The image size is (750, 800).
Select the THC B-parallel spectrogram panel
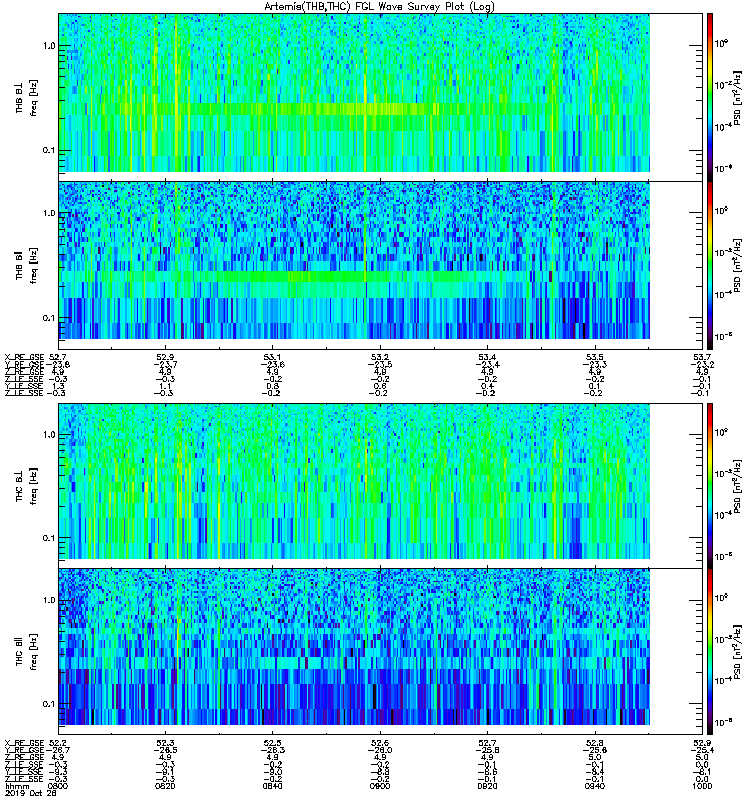(354, 646)
